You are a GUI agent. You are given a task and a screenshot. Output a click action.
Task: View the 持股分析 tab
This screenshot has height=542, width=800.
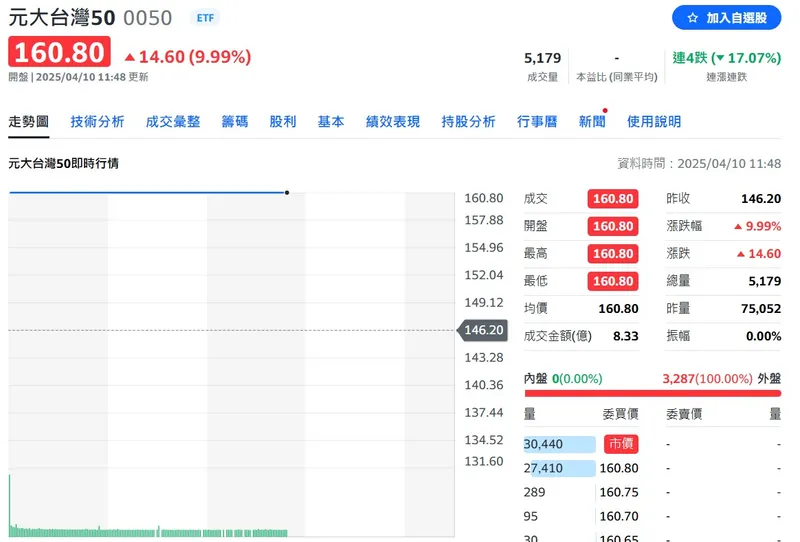[468, 122]
